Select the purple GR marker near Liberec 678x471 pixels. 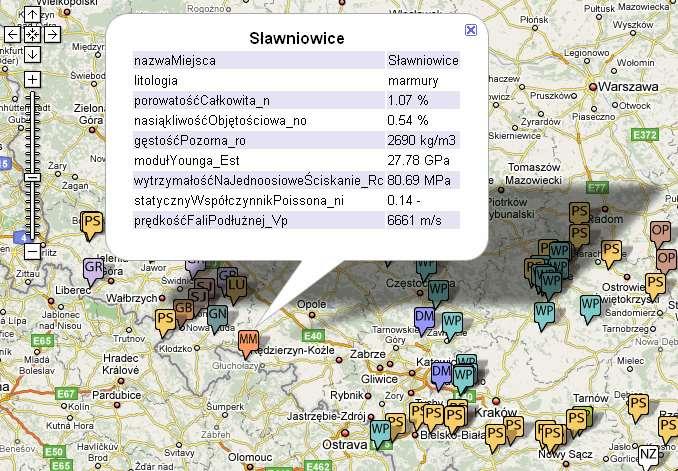coord(93,271)
